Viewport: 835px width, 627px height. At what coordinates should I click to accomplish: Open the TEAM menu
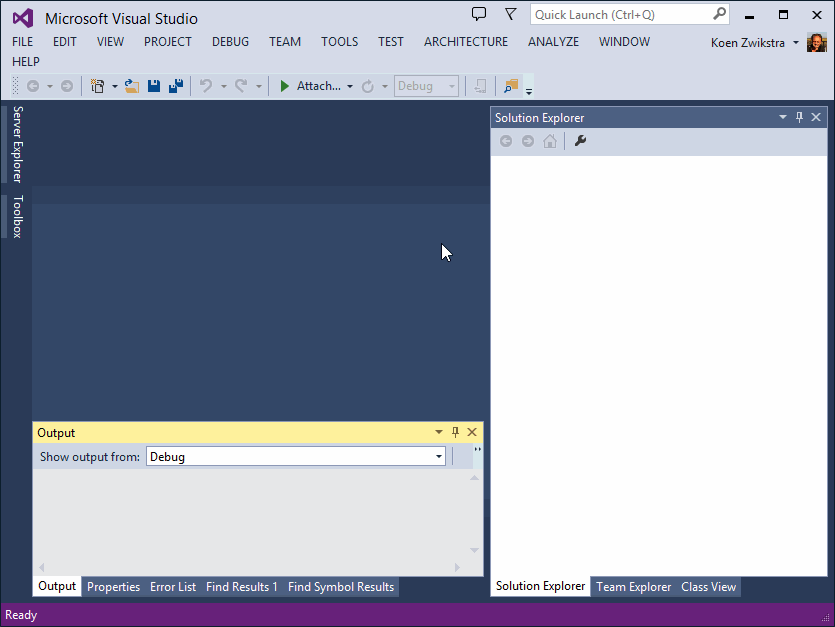(285, 42)
